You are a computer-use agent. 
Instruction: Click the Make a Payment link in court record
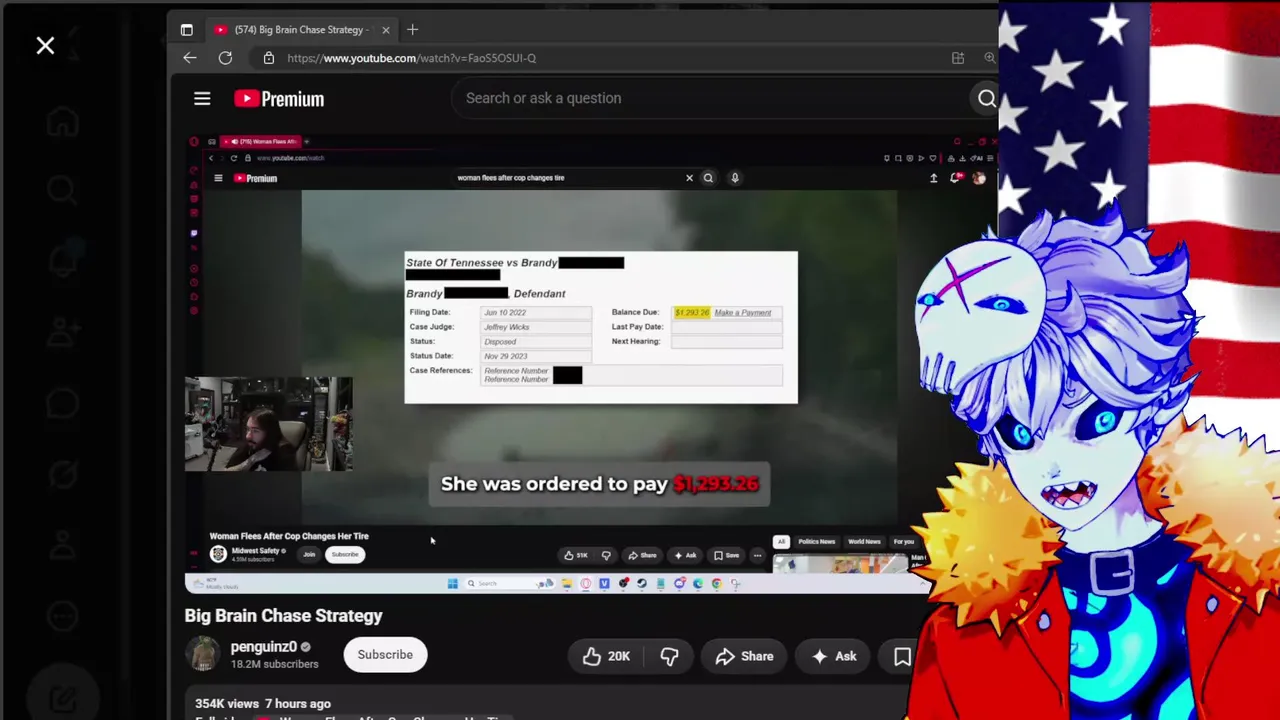[743, 313]
